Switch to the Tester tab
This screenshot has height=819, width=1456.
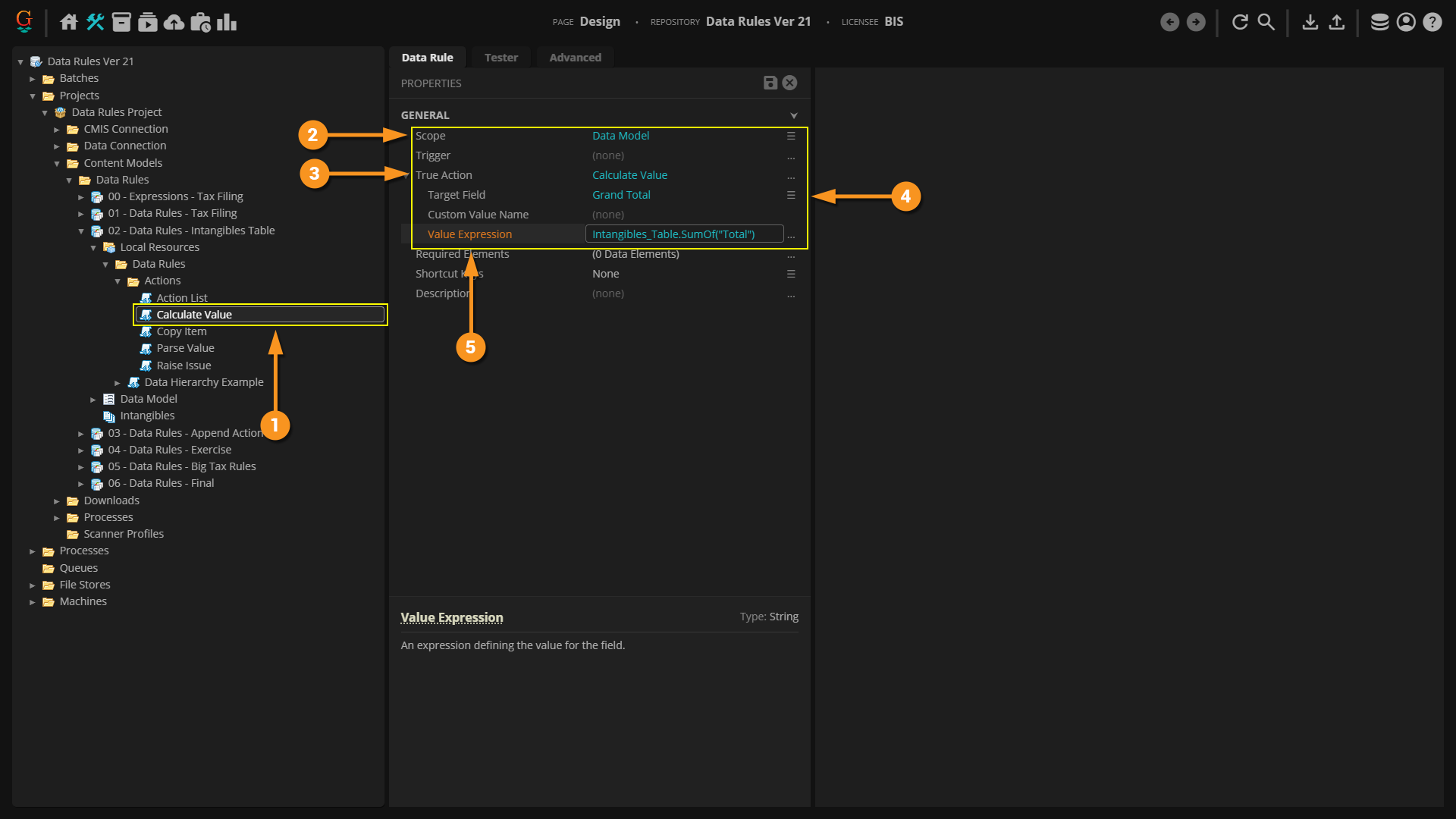pyautogui.click(x=500, y=58)
